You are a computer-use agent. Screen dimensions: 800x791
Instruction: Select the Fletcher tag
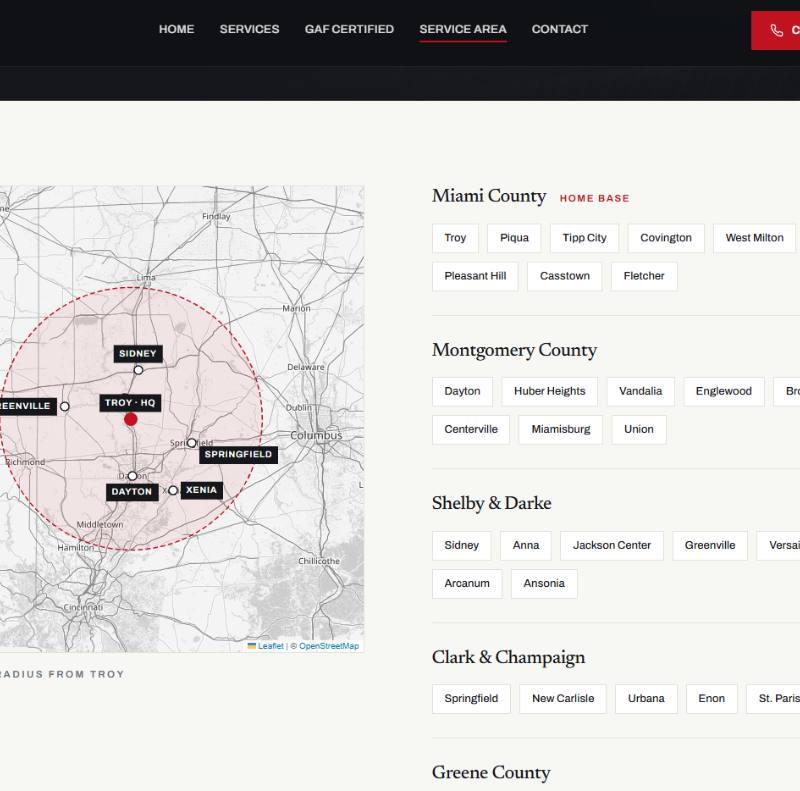point(644,277)
